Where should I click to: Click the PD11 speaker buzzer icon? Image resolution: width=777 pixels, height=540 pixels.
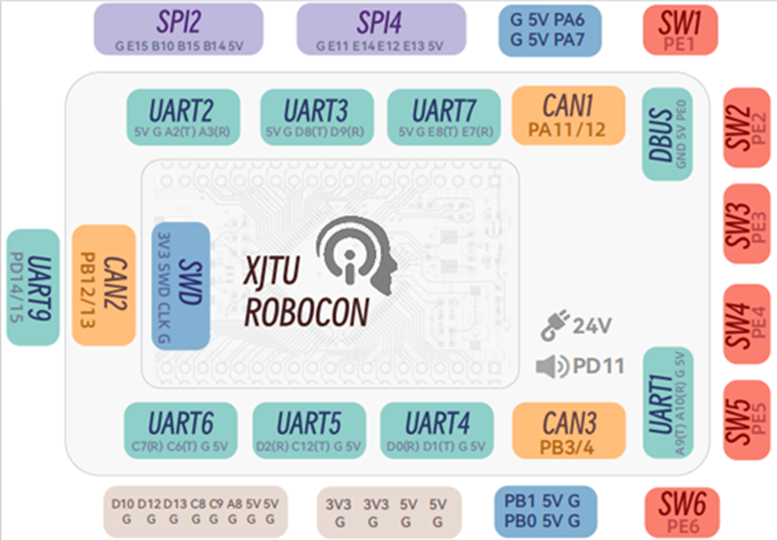coord(552,367)
